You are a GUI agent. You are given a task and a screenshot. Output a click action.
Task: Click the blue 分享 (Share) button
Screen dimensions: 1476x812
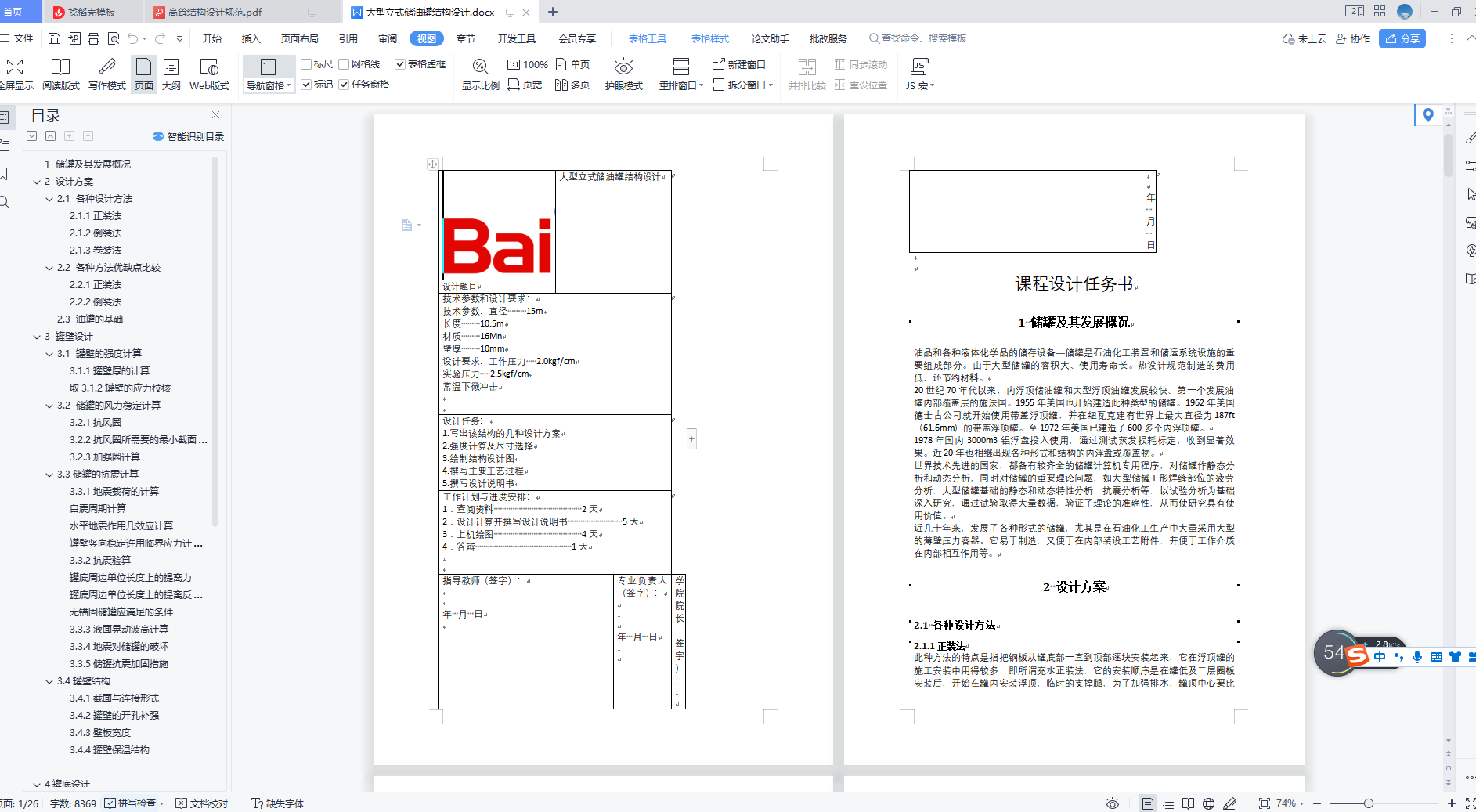1402,38
